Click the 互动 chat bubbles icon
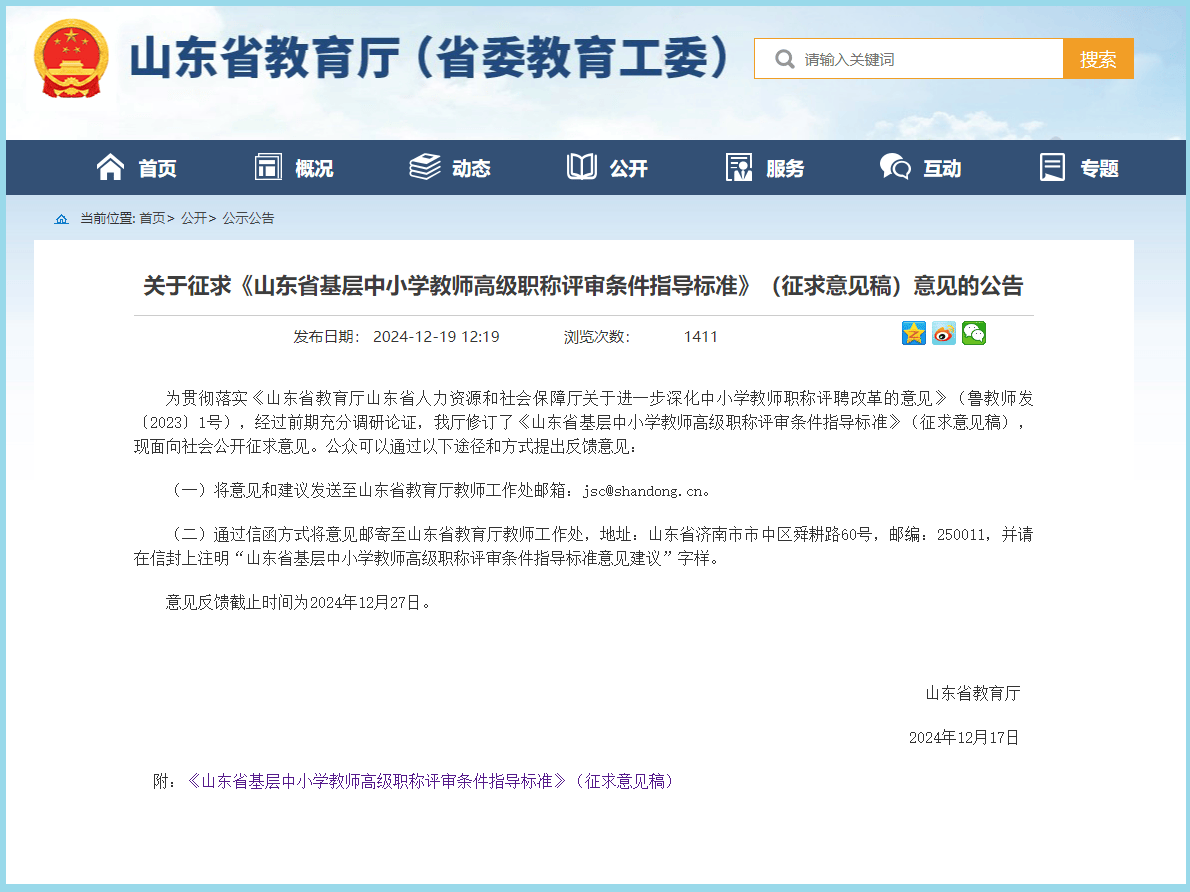 point(896,167)
